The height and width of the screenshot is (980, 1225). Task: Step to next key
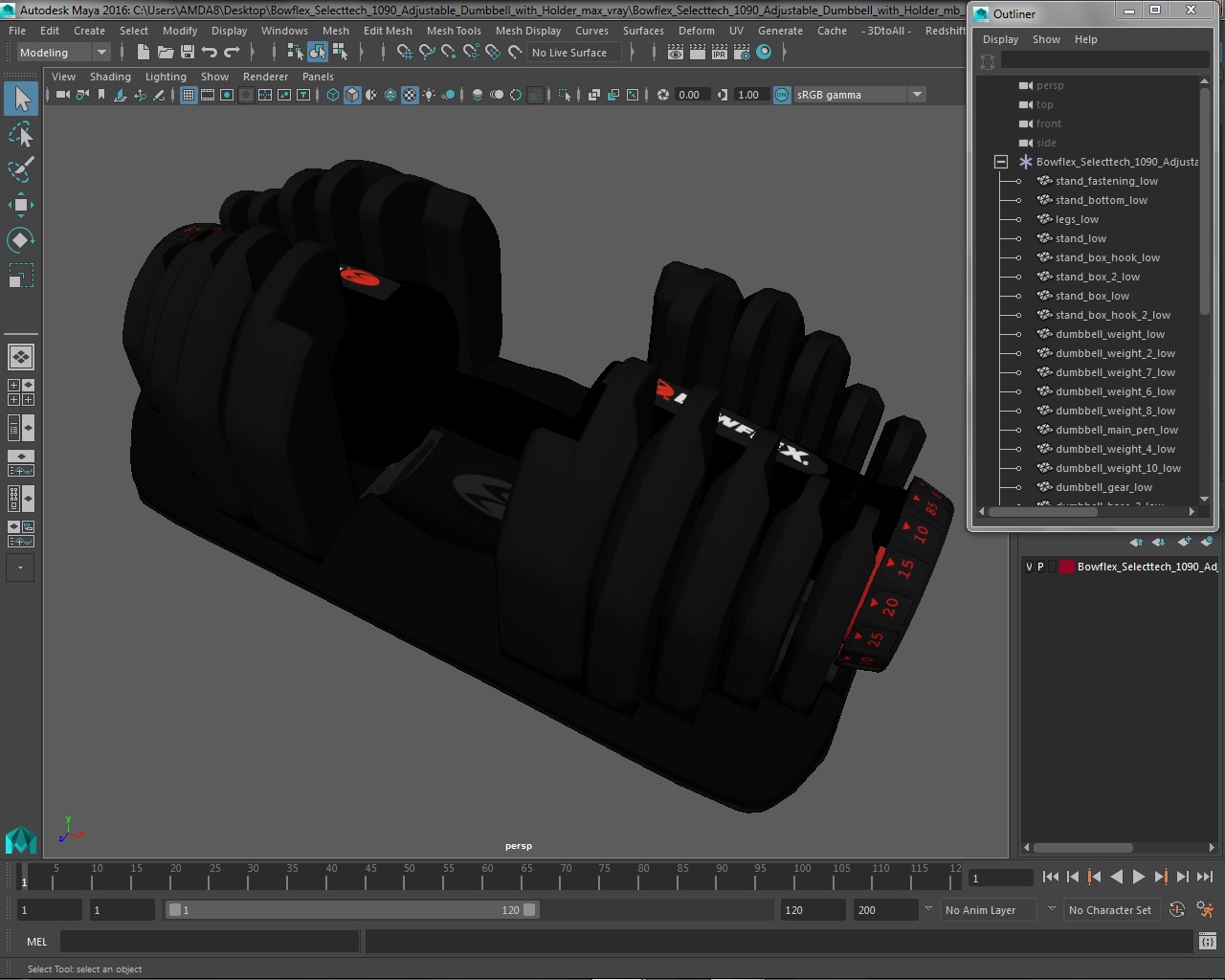1161,877
